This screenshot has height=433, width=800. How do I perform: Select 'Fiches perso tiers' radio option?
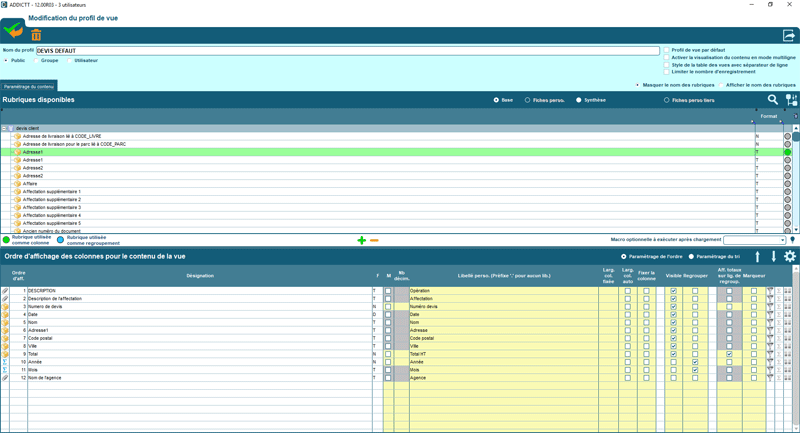pos(667,100)
